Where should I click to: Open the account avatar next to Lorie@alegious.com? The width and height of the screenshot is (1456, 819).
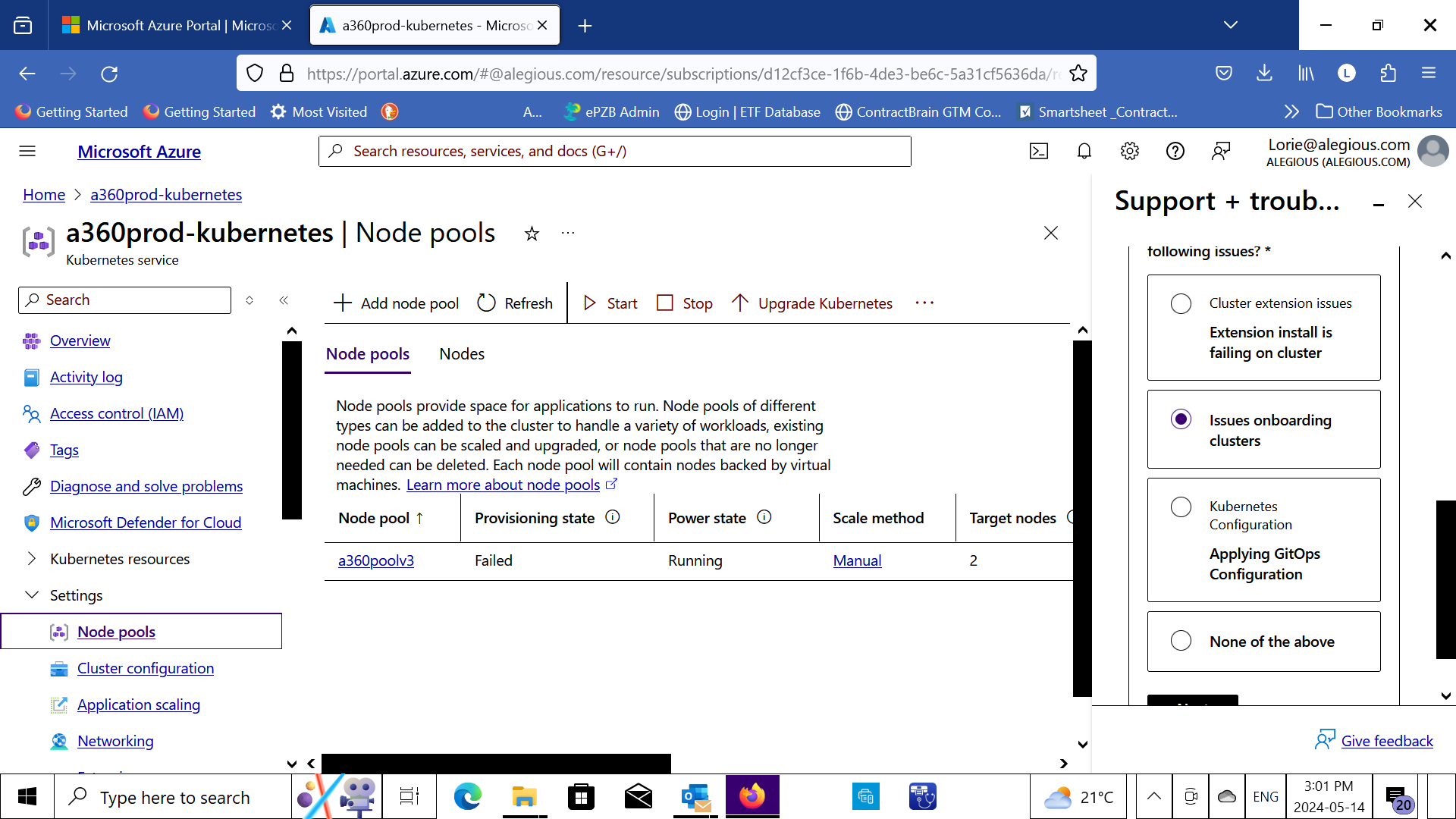click(x=1432, y=151)
